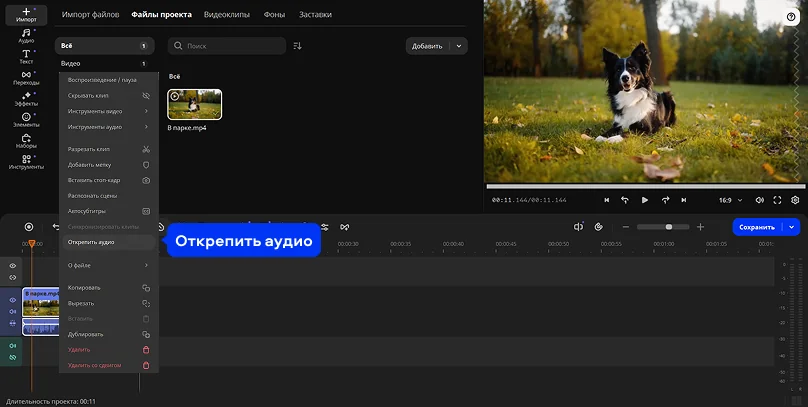Step one frame forward in player
The height and width of the screenshot is (407, 808).
point(665,200)
